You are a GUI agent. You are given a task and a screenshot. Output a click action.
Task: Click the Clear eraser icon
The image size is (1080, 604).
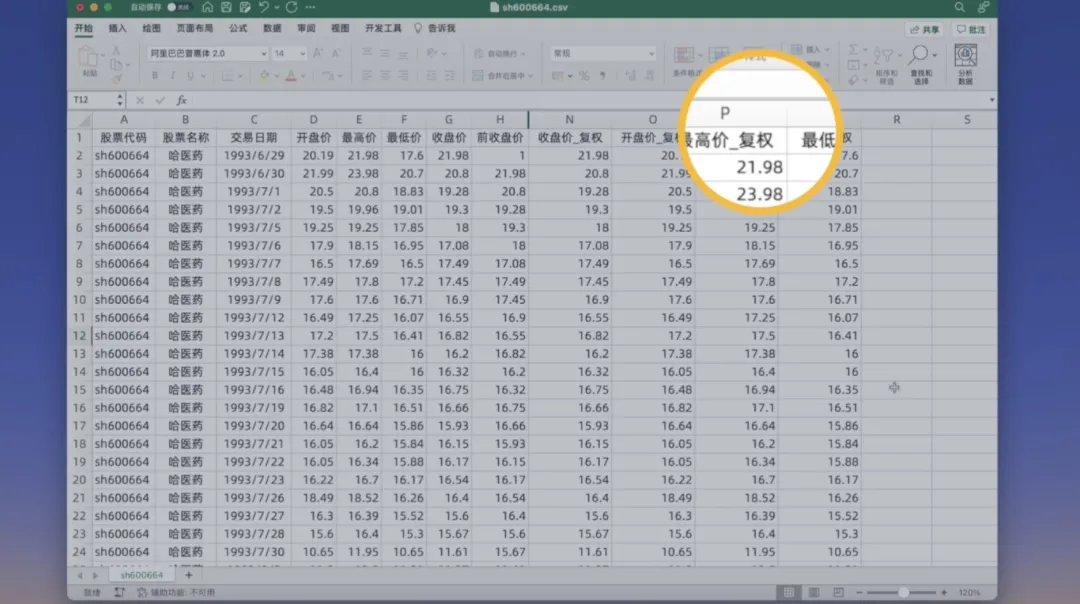[x=853, y=80]
